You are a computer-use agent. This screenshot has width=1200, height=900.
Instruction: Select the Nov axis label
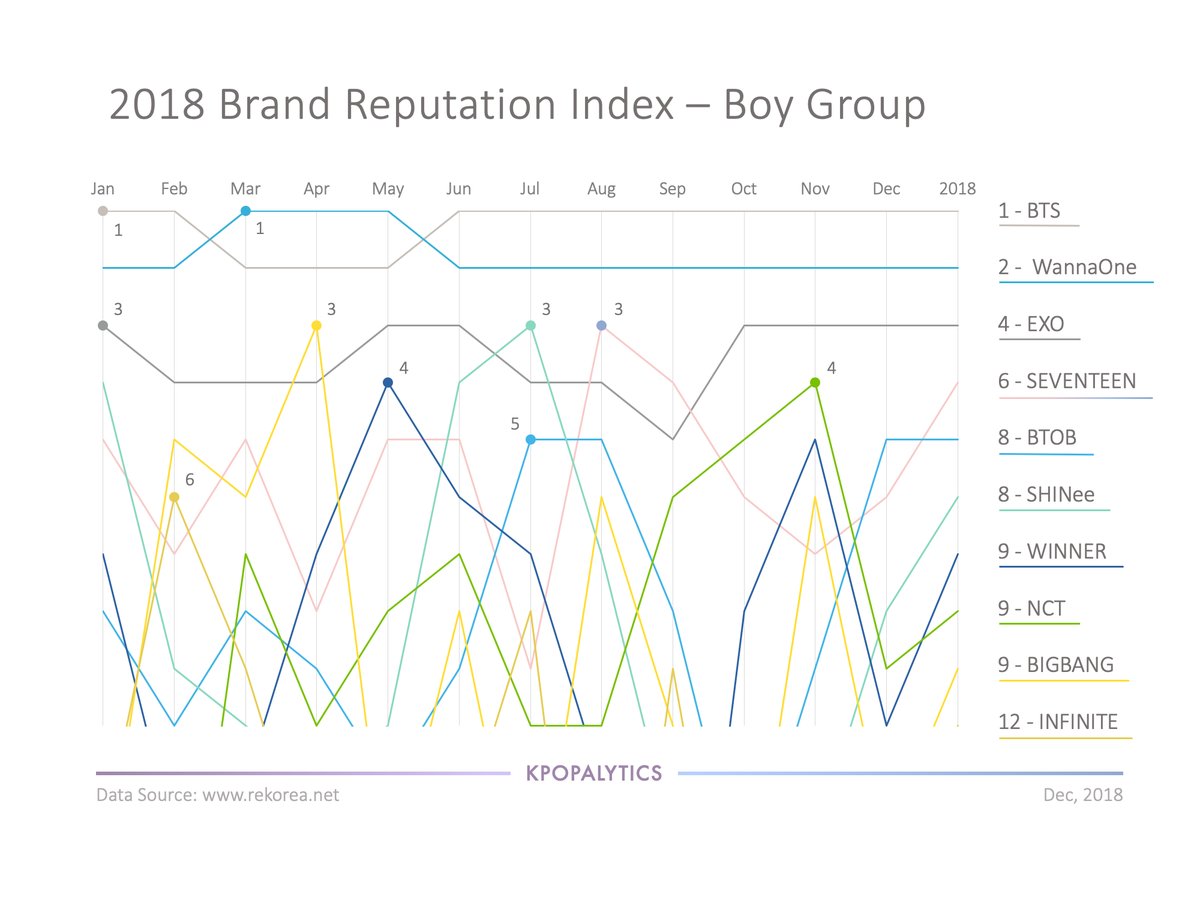click(815, 189)
